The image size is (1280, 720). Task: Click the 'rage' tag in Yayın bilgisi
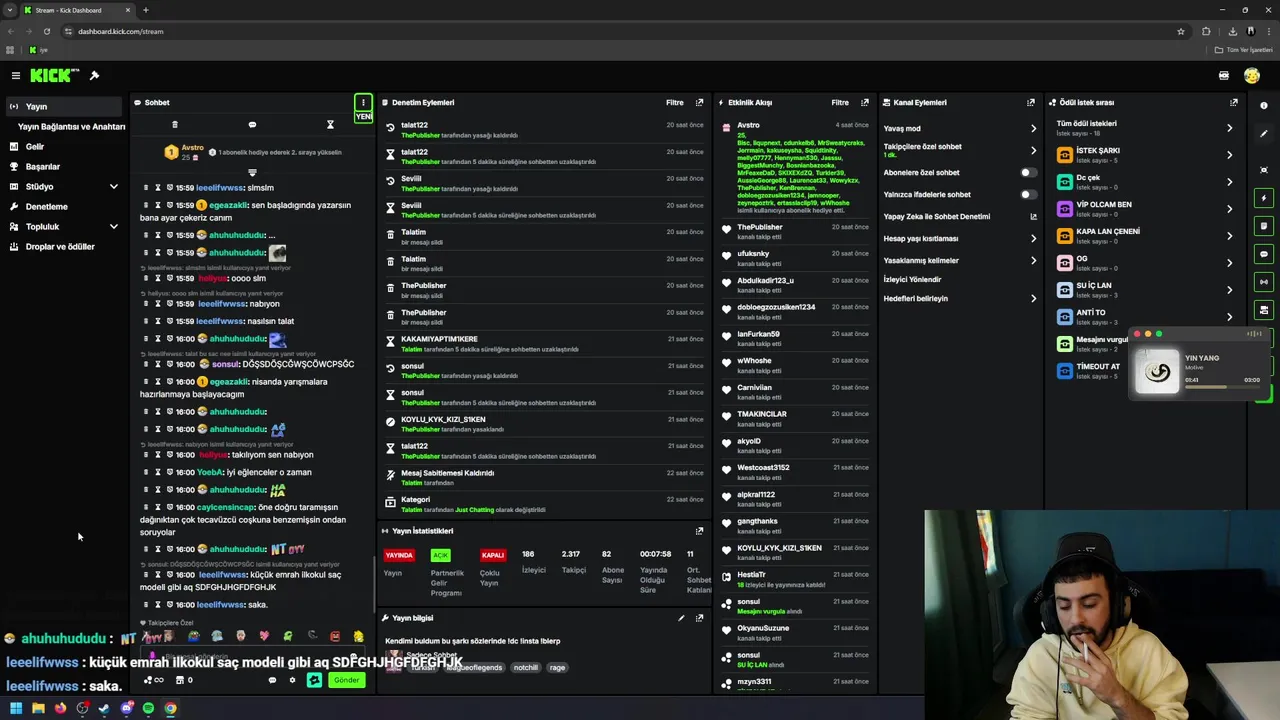point(557,667)
